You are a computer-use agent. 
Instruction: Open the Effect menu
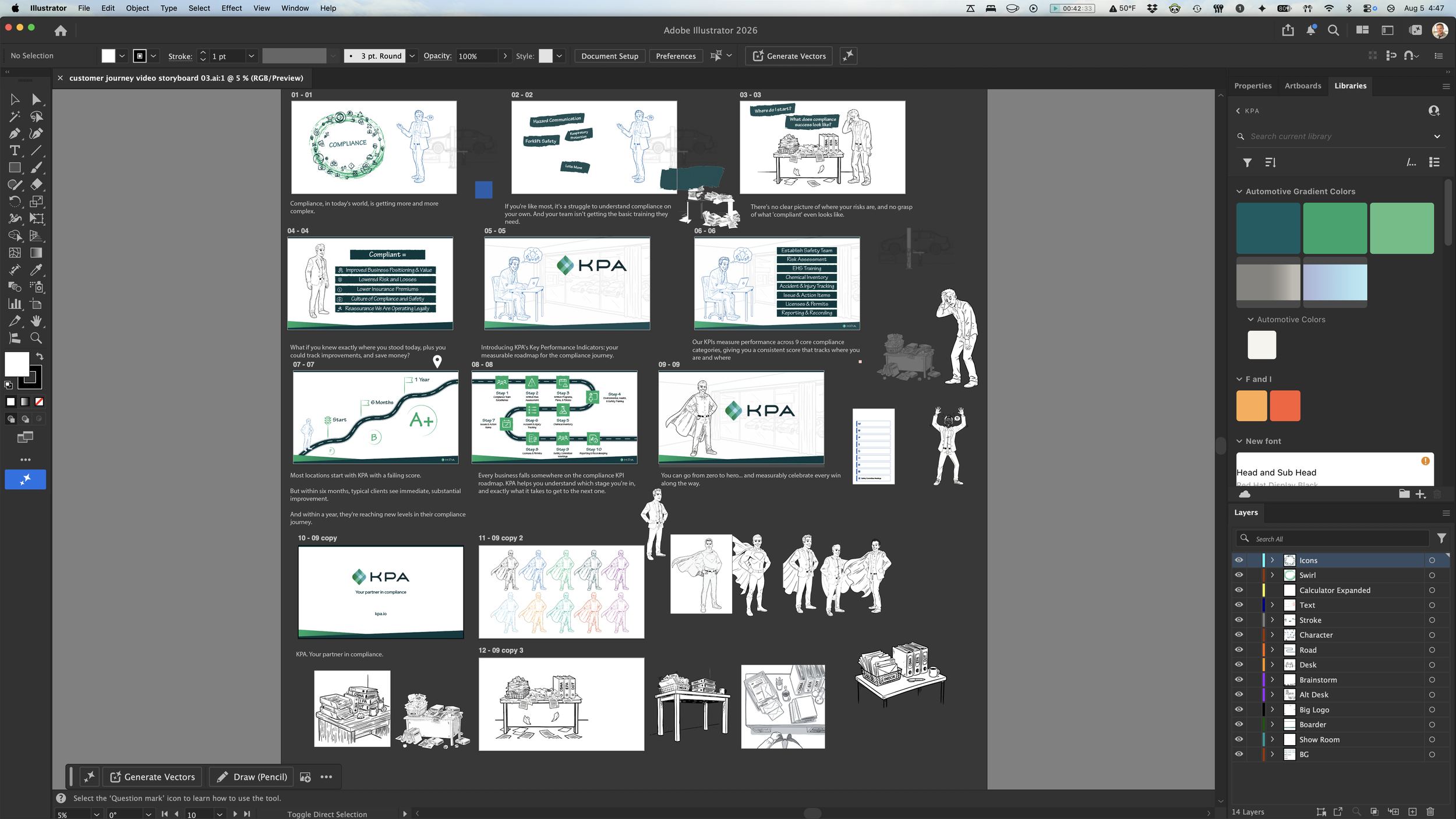click(x=232, y=8)
